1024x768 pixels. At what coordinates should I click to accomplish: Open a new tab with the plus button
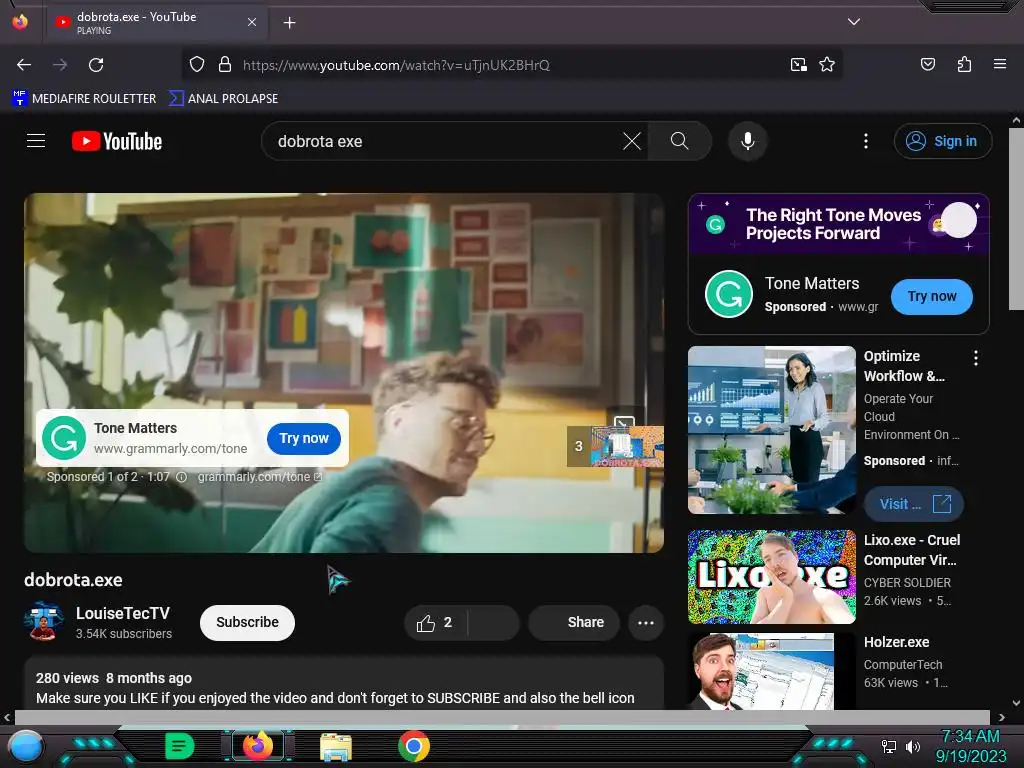(x=289, y=23)
